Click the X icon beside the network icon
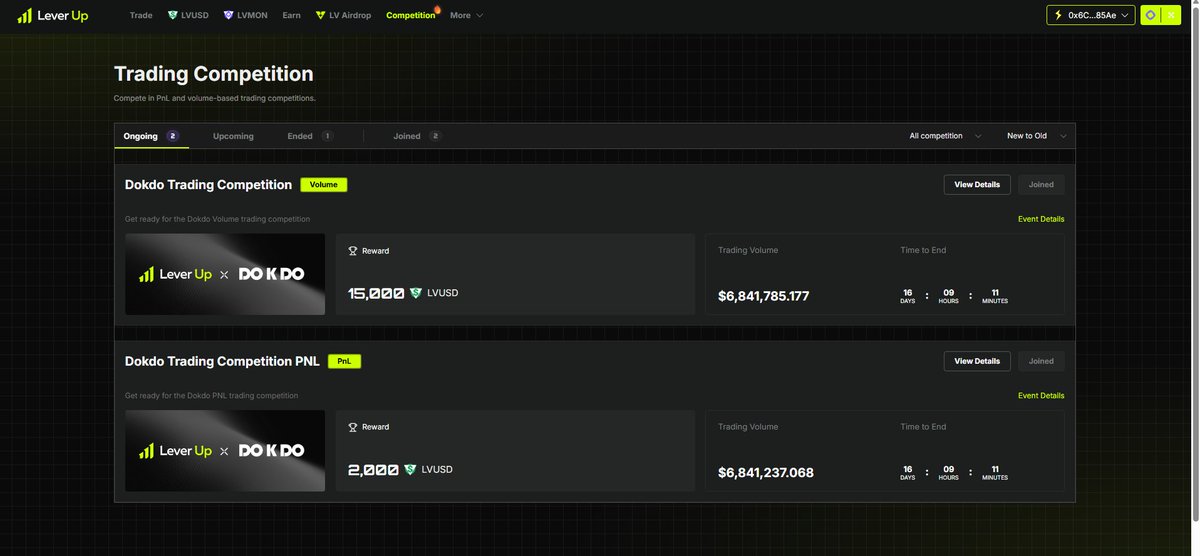The width and height of the screenshot is (1200, 556). pyautogui.click(x=1172, y=15)
